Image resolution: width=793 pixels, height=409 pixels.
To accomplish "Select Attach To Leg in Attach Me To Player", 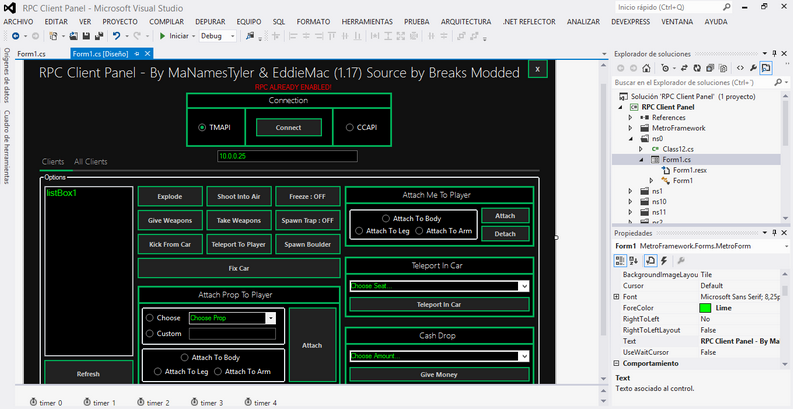I will coord(359,231).
